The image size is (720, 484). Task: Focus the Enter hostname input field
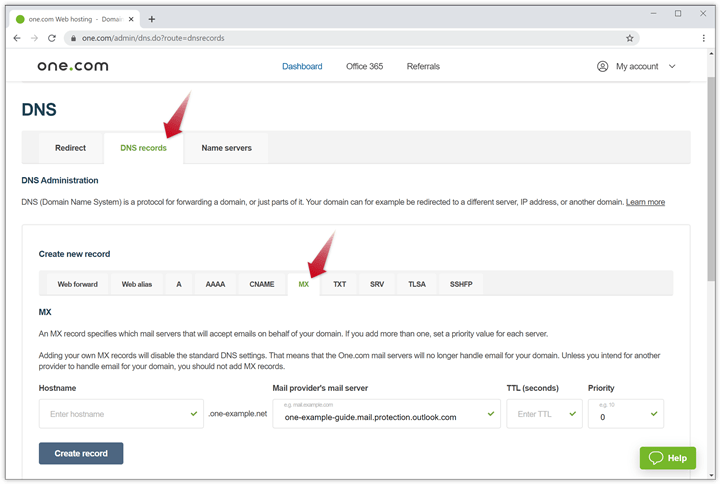tap(121, 414)
